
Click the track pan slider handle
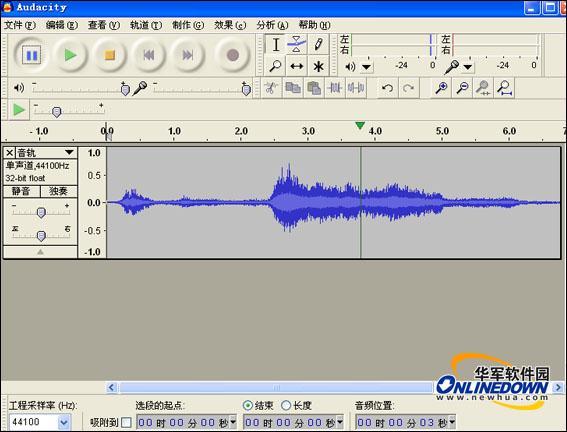41,236
